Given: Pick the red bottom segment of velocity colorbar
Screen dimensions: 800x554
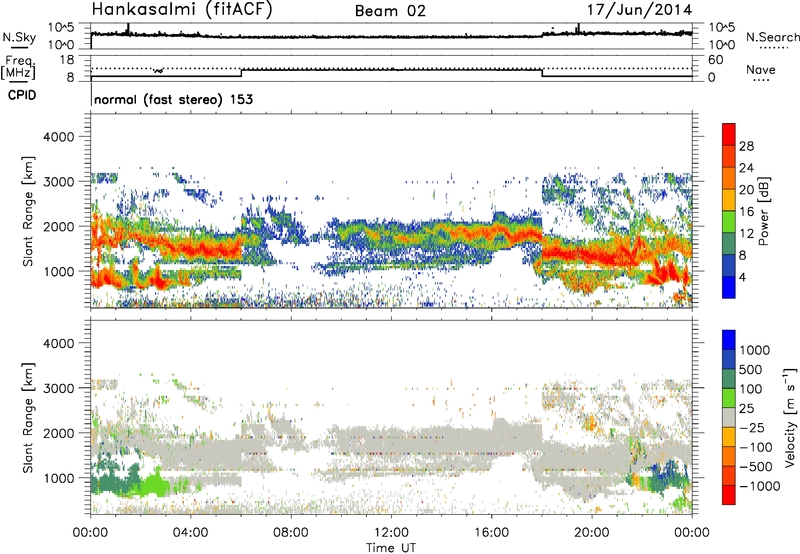Looking at the screenshot, I should pos(729,495).
